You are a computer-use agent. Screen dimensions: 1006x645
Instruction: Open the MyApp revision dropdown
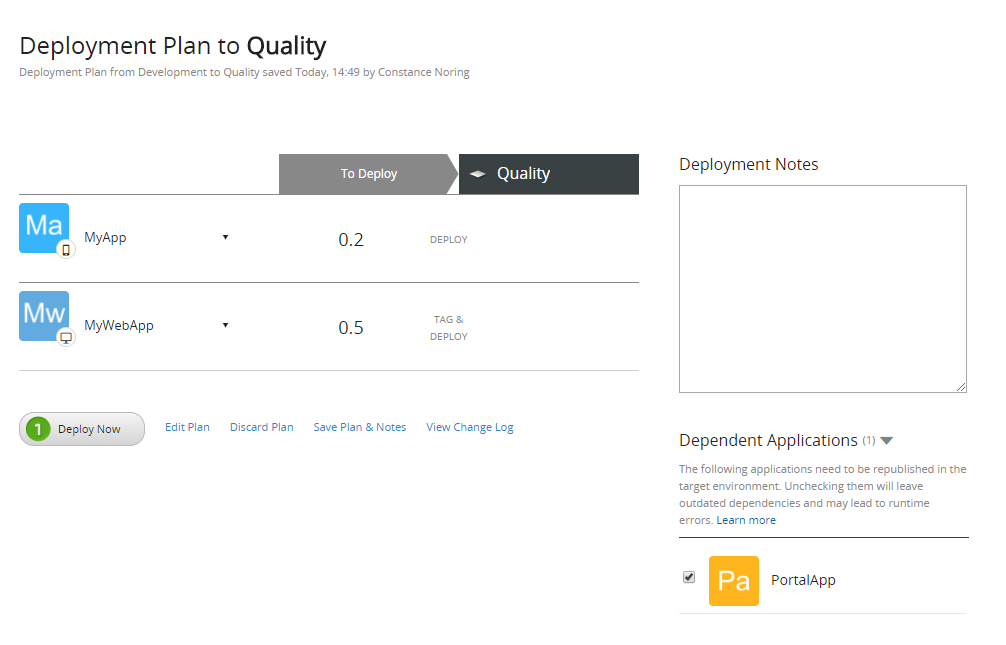click(x=225, y=237)
